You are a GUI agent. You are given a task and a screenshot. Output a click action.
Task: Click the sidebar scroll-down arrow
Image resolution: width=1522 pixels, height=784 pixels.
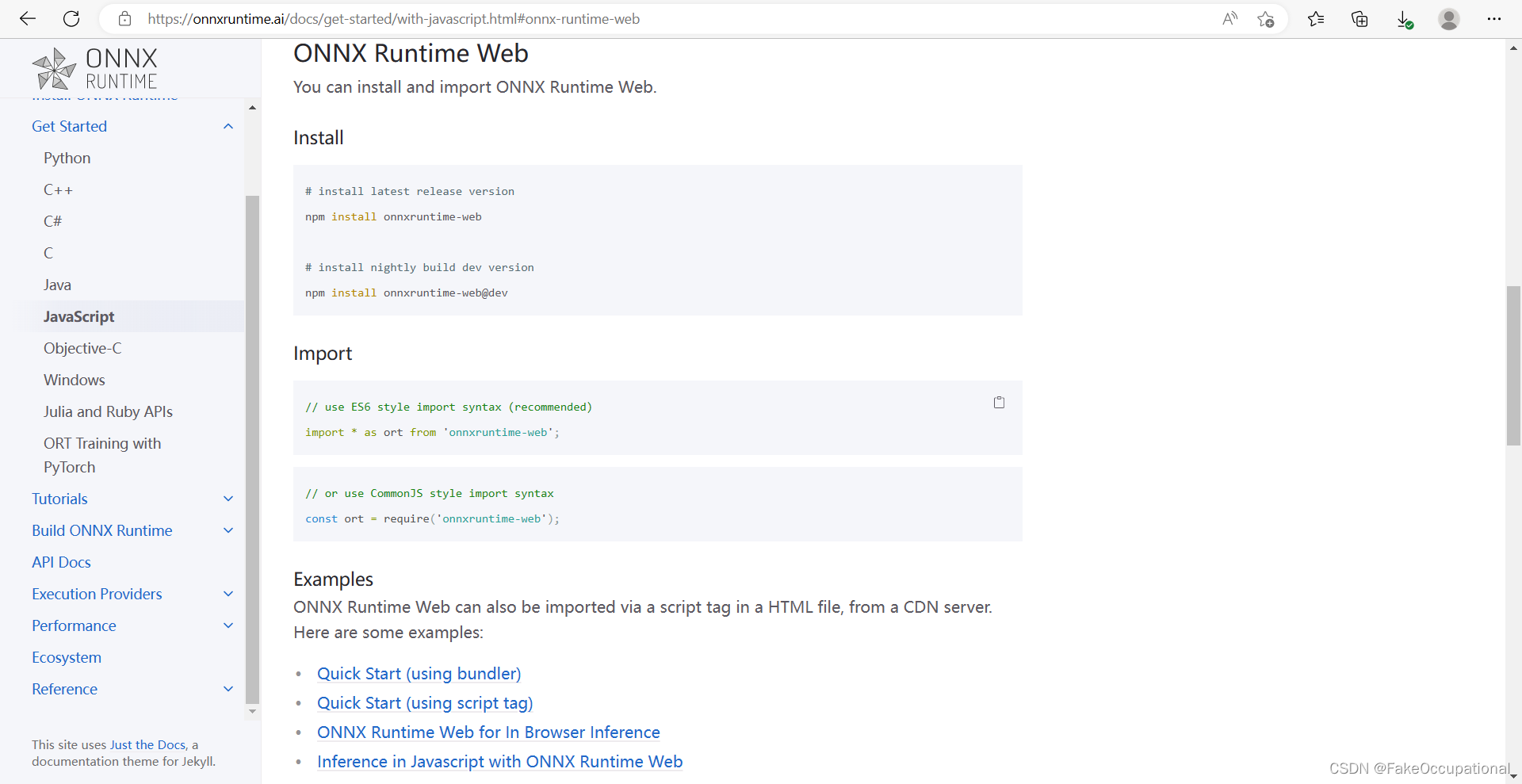(252, 711)
